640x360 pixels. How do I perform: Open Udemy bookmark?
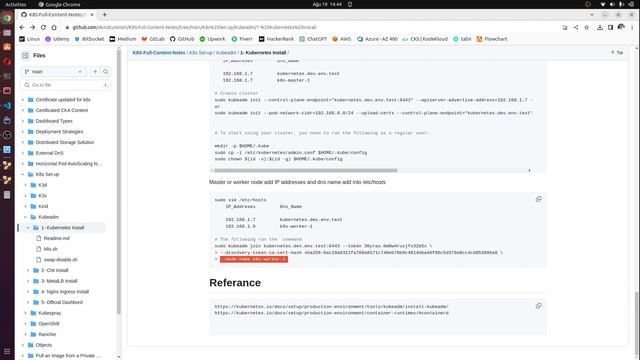click(57, 39)
